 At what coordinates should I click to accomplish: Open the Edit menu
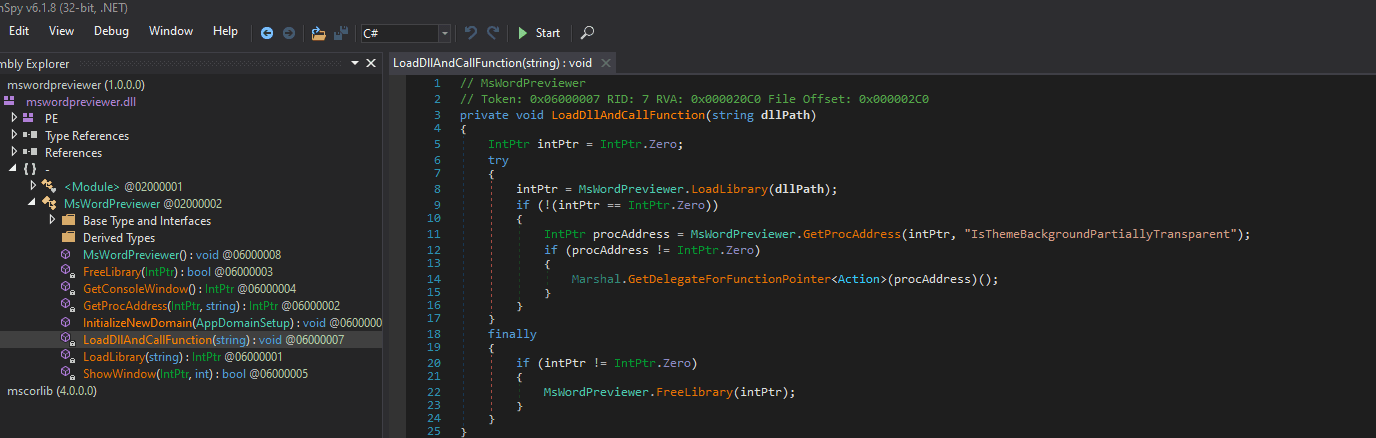(x=18, y=31)
